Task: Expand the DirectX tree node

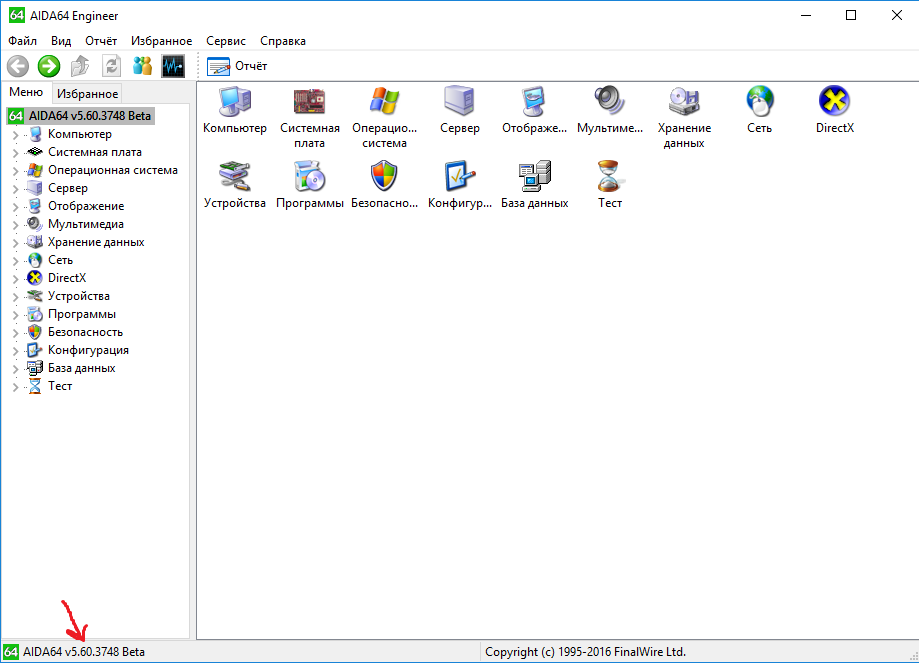Action: point(15,278)
